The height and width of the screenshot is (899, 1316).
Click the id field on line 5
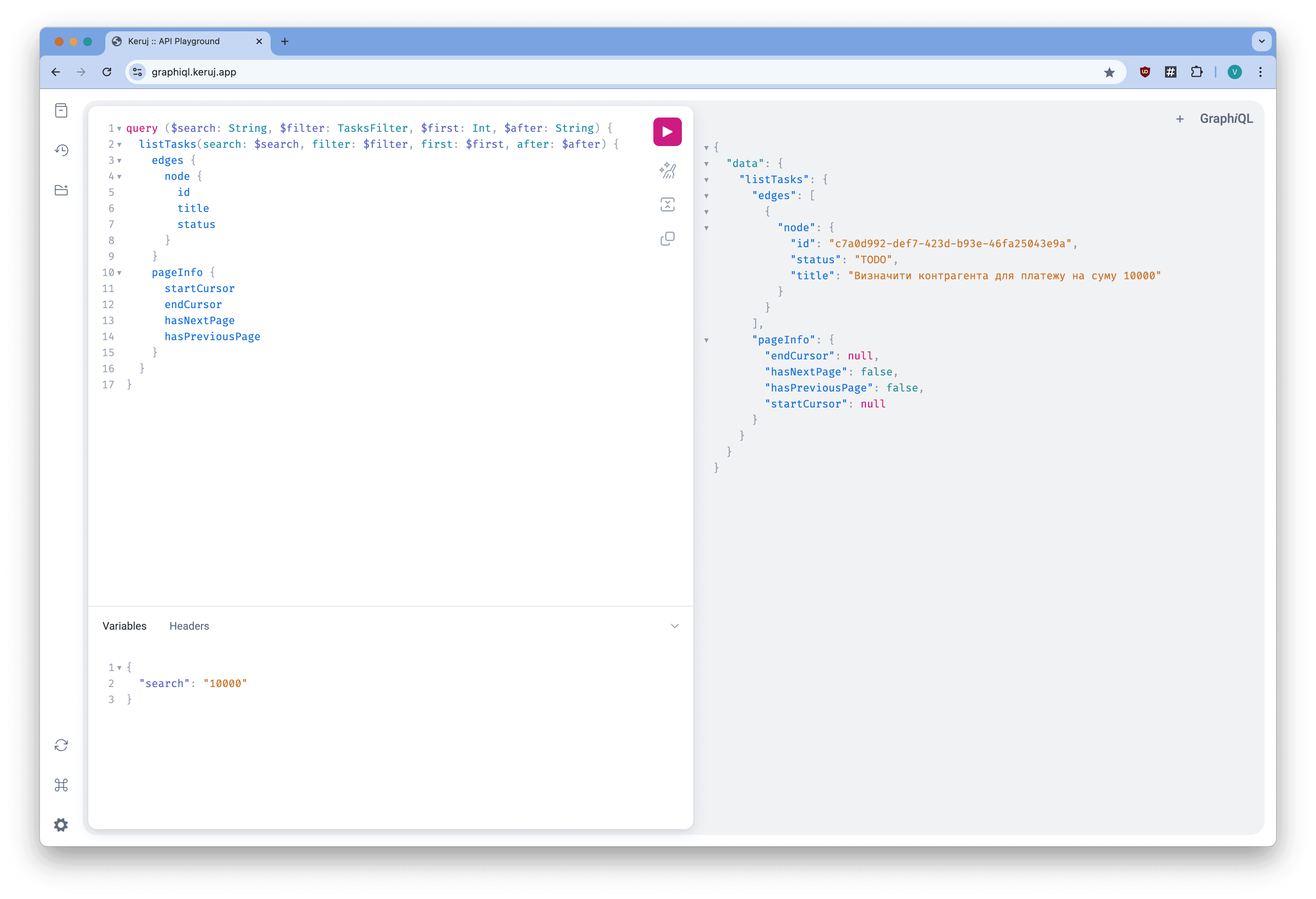[183, 192]
